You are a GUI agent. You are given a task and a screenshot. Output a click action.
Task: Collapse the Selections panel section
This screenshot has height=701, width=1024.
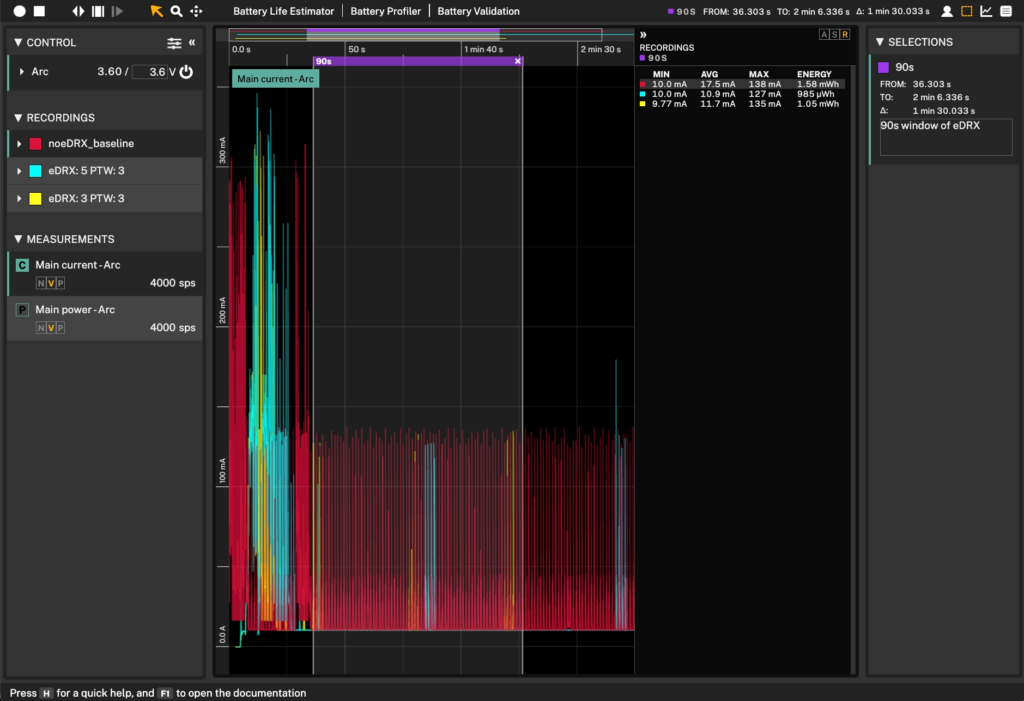[x=880, y=42]
